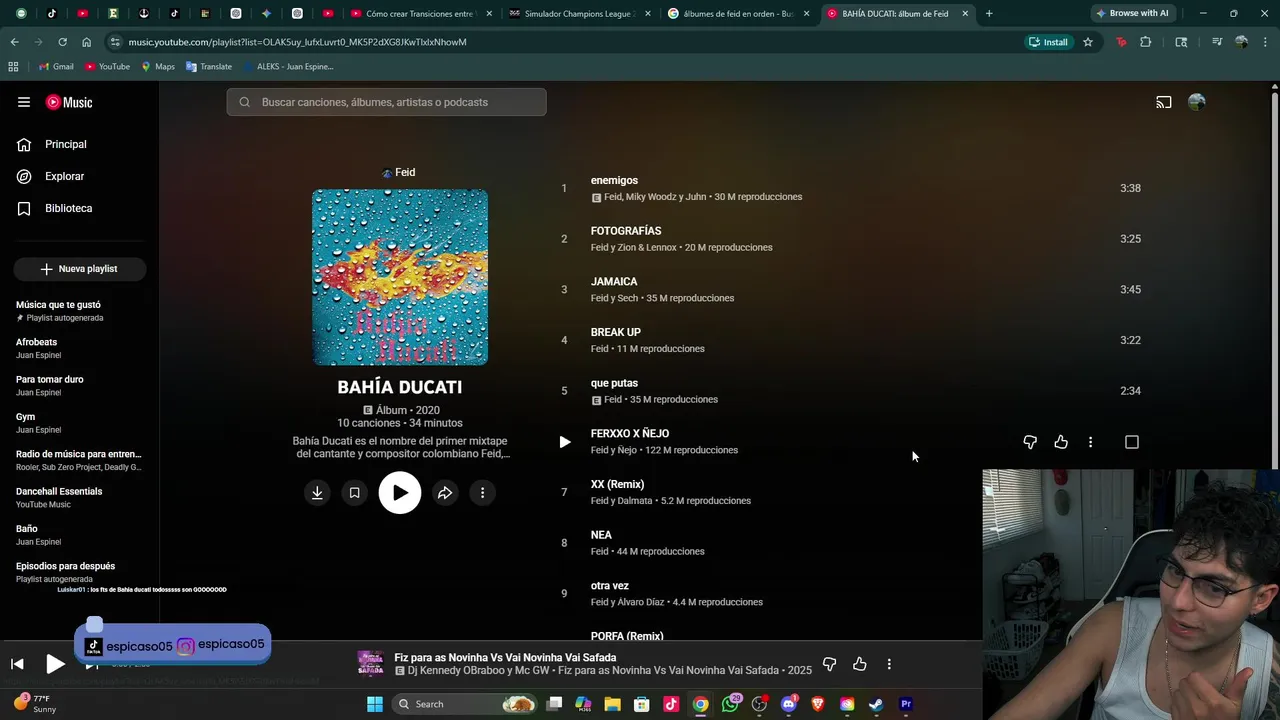Select the BREAK UP track
The image size is (1280, 720).
point(616,332)
